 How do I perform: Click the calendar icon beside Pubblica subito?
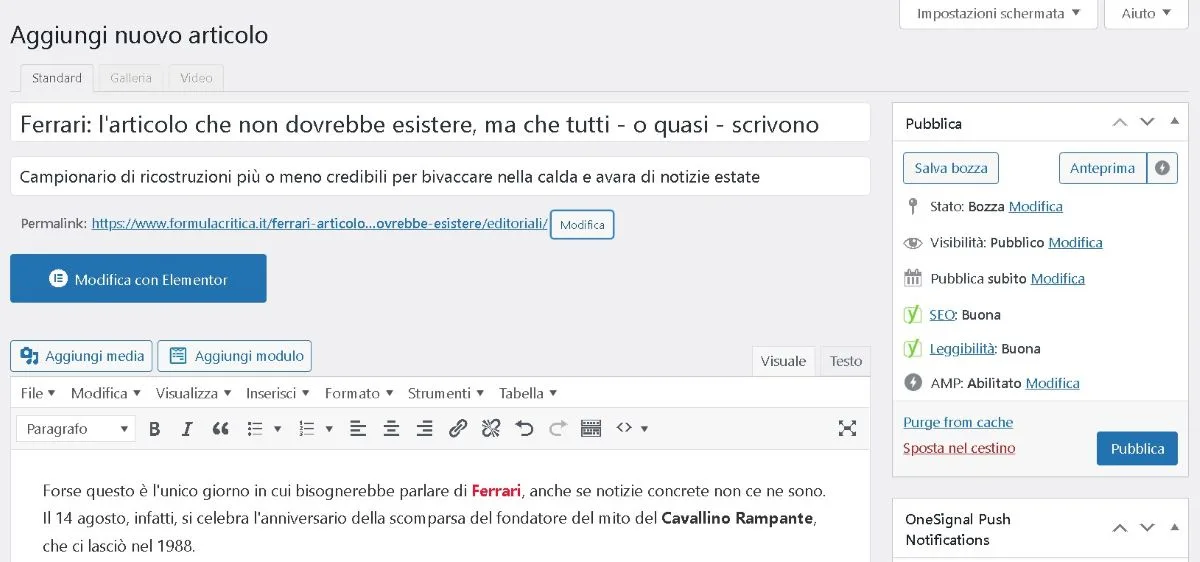912,278
